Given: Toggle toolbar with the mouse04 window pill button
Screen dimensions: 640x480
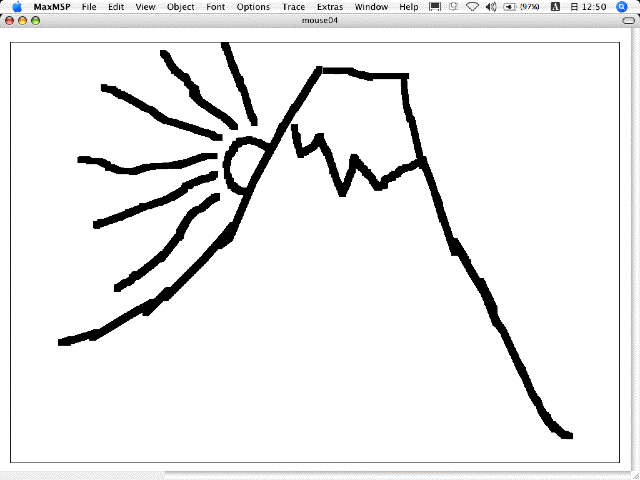Looking at the screenshot, I should 629,20.
